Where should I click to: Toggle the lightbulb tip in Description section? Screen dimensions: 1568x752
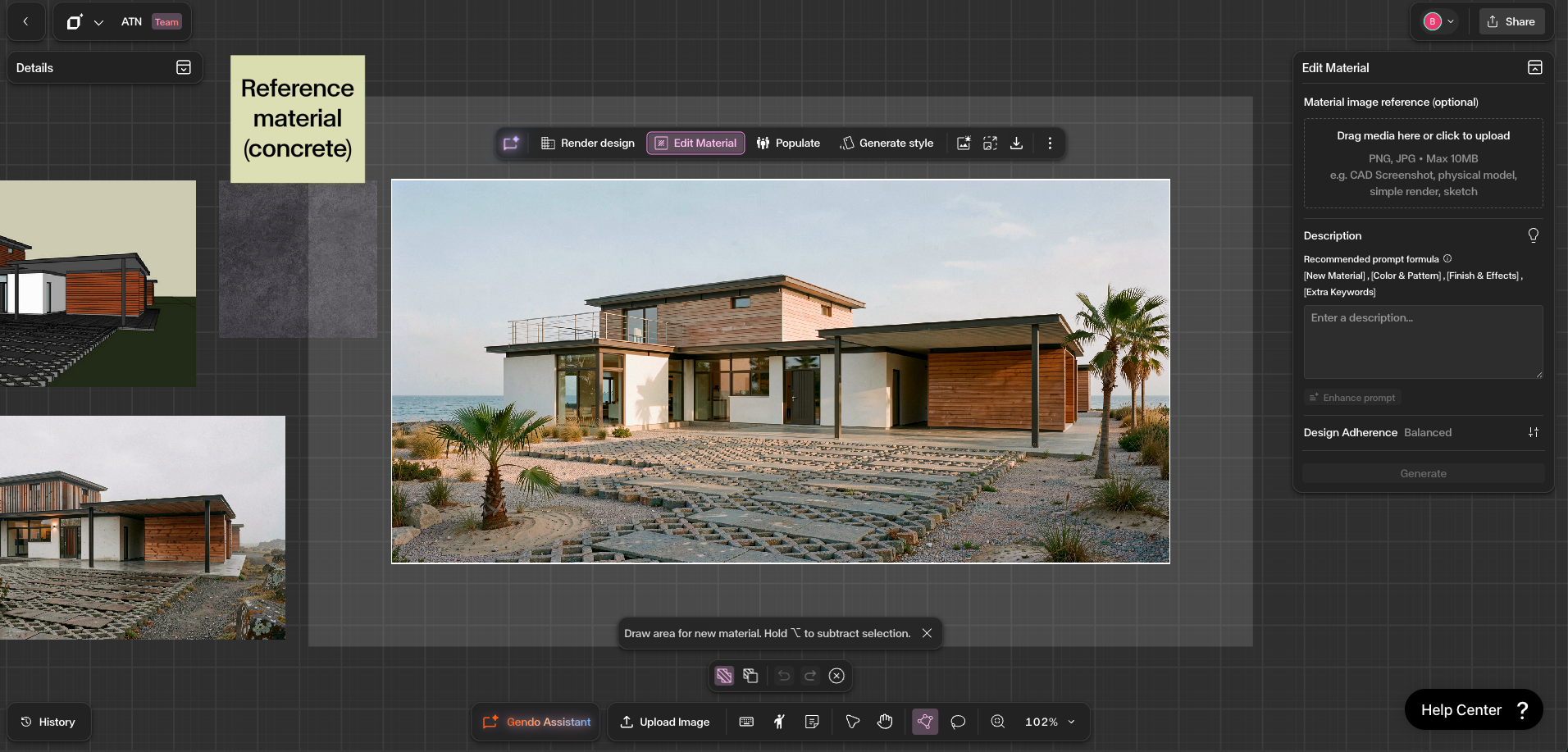pos(1533,235)
